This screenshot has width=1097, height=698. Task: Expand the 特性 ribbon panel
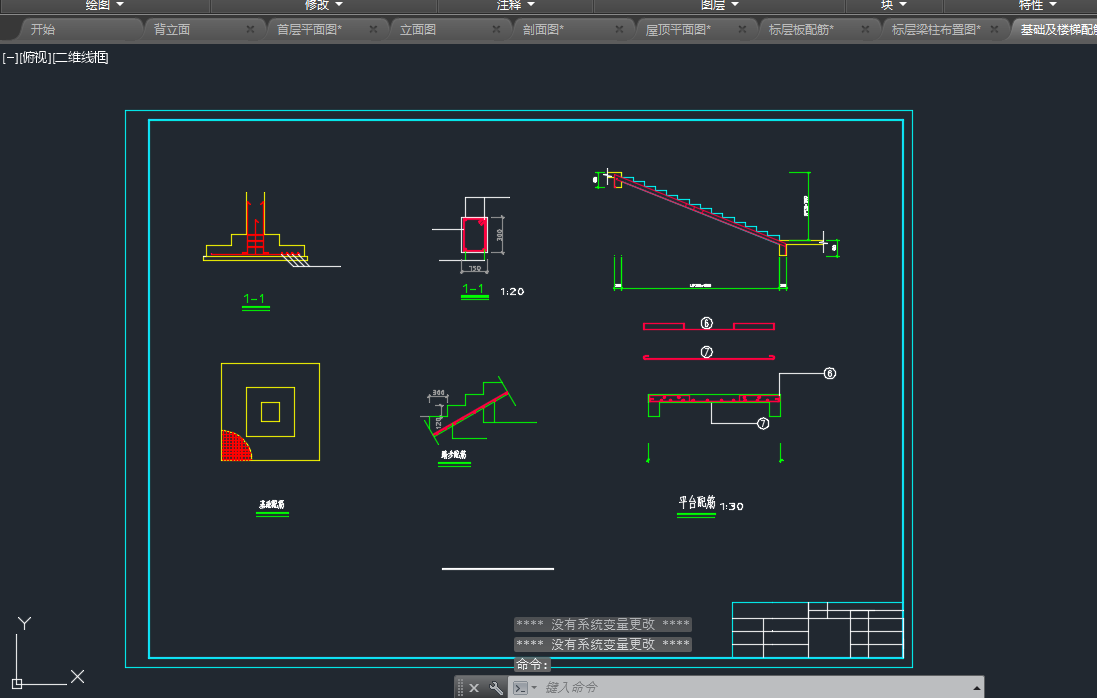click(x=1038, y=5)
